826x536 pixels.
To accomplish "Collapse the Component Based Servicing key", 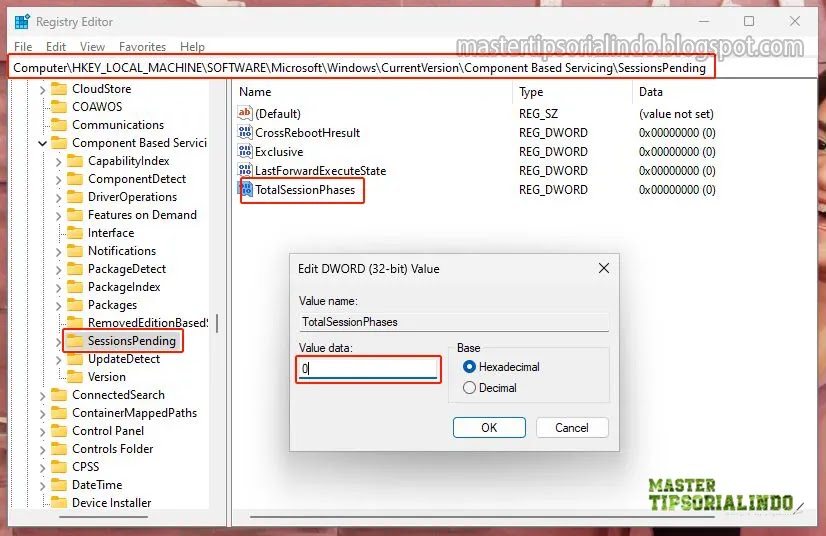I will point(43,143).
